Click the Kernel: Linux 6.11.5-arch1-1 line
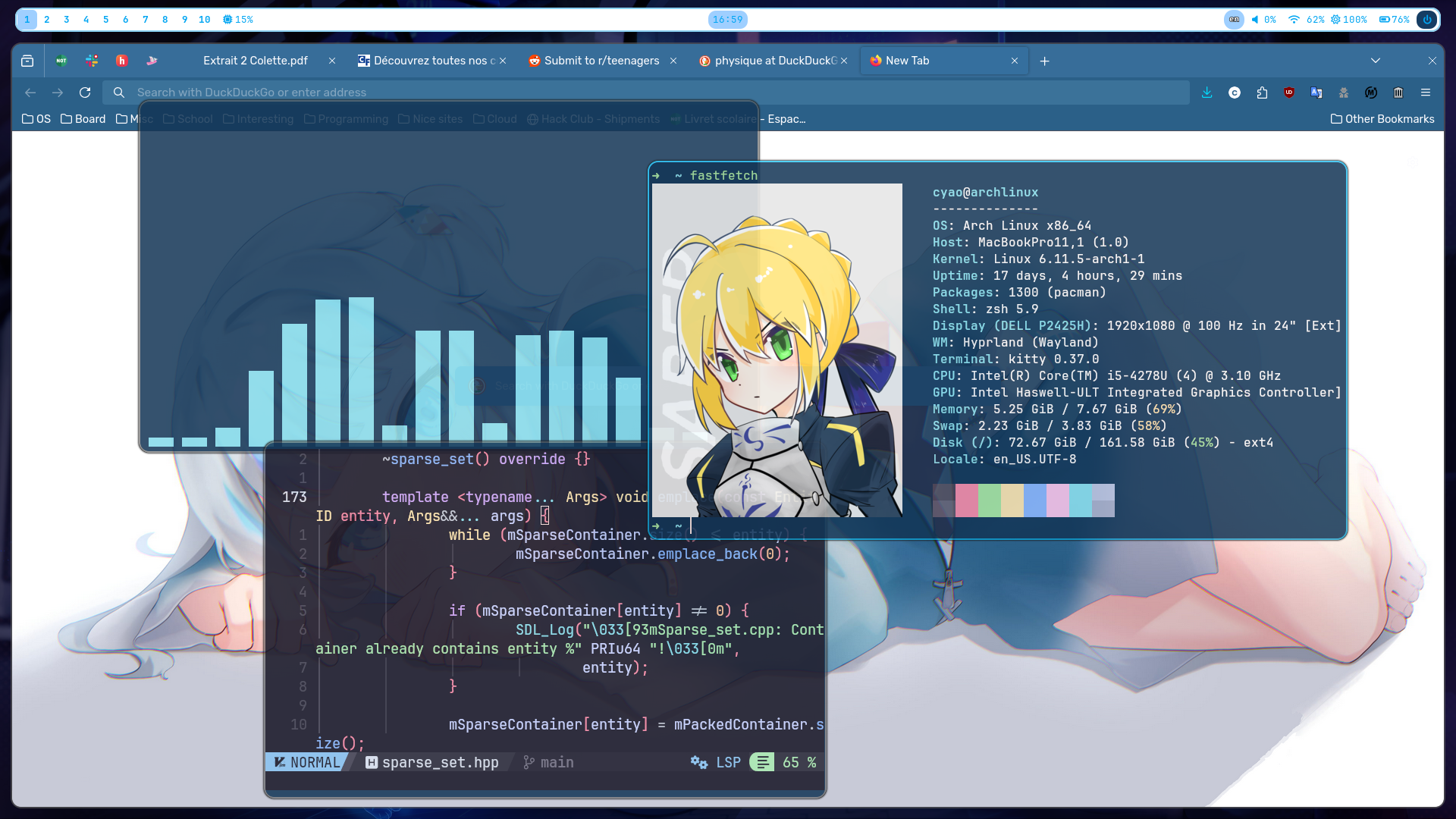Image resolution: width=1456 pixels, height=819 pixels. (1038, 259)
